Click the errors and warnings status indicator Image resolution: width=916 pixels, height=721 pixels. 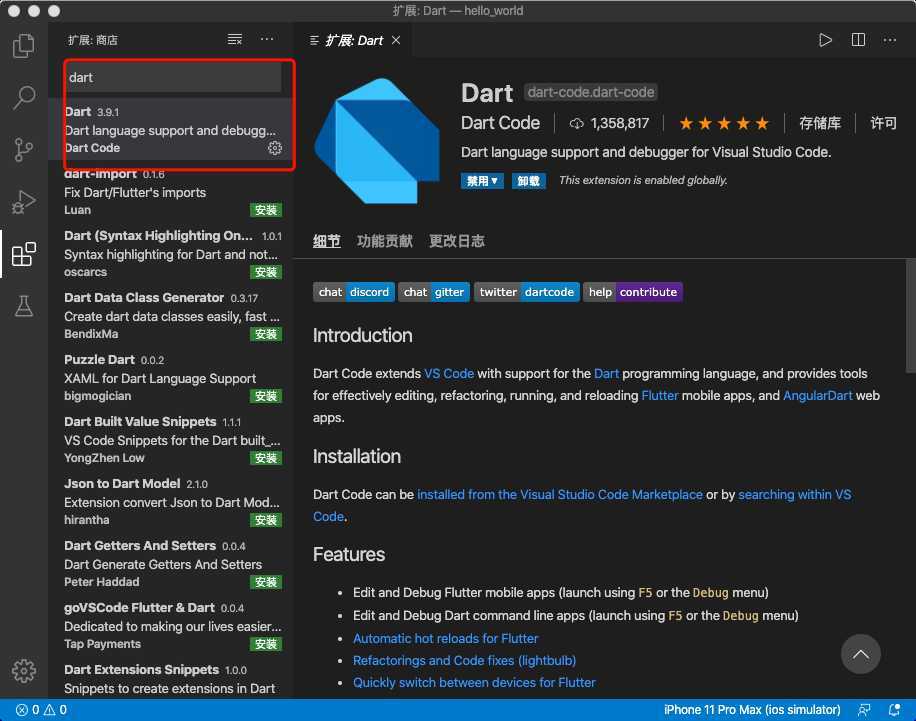41,710
